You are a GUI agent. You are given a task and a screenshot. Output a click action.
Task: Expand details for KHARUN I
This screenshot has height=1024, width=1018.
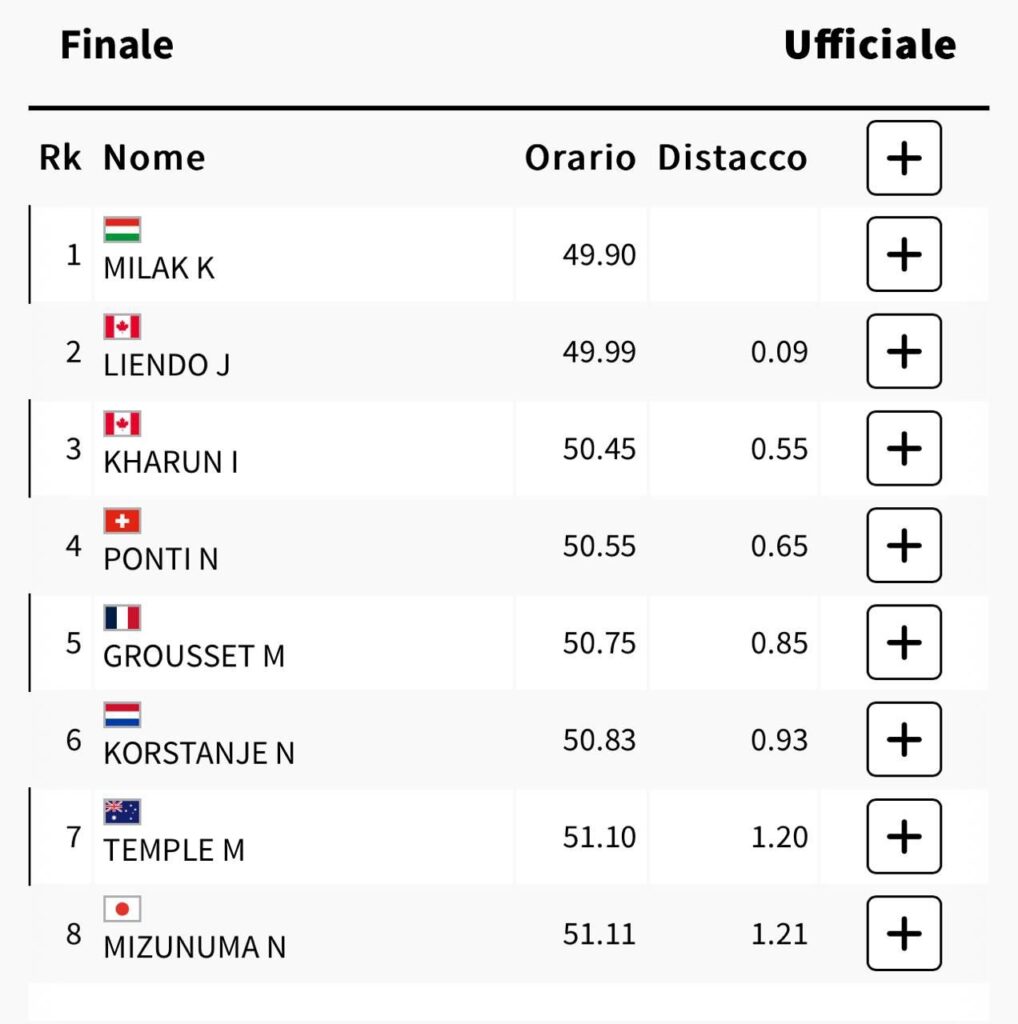[x=904, y=448]
